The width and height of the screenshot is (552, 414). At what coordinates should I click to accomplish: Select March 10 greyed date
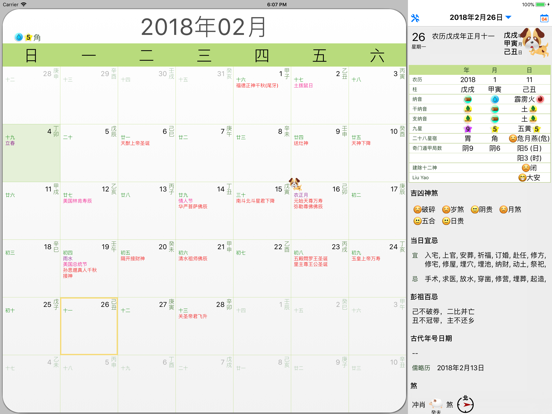[x=377, y=384]
